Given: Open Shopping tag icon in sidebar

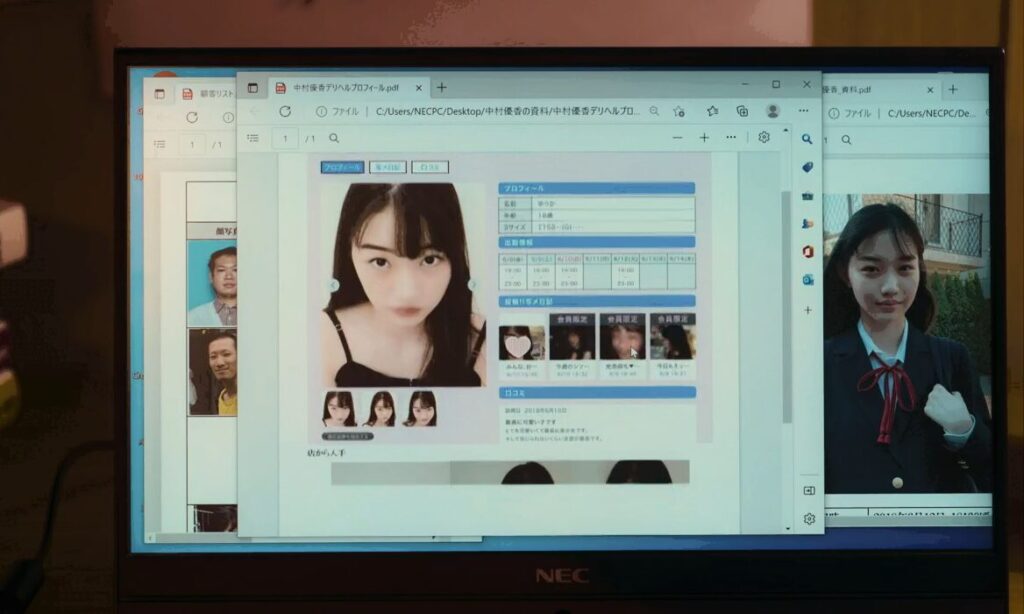Looking at the screenshot, I should [808, 167].
